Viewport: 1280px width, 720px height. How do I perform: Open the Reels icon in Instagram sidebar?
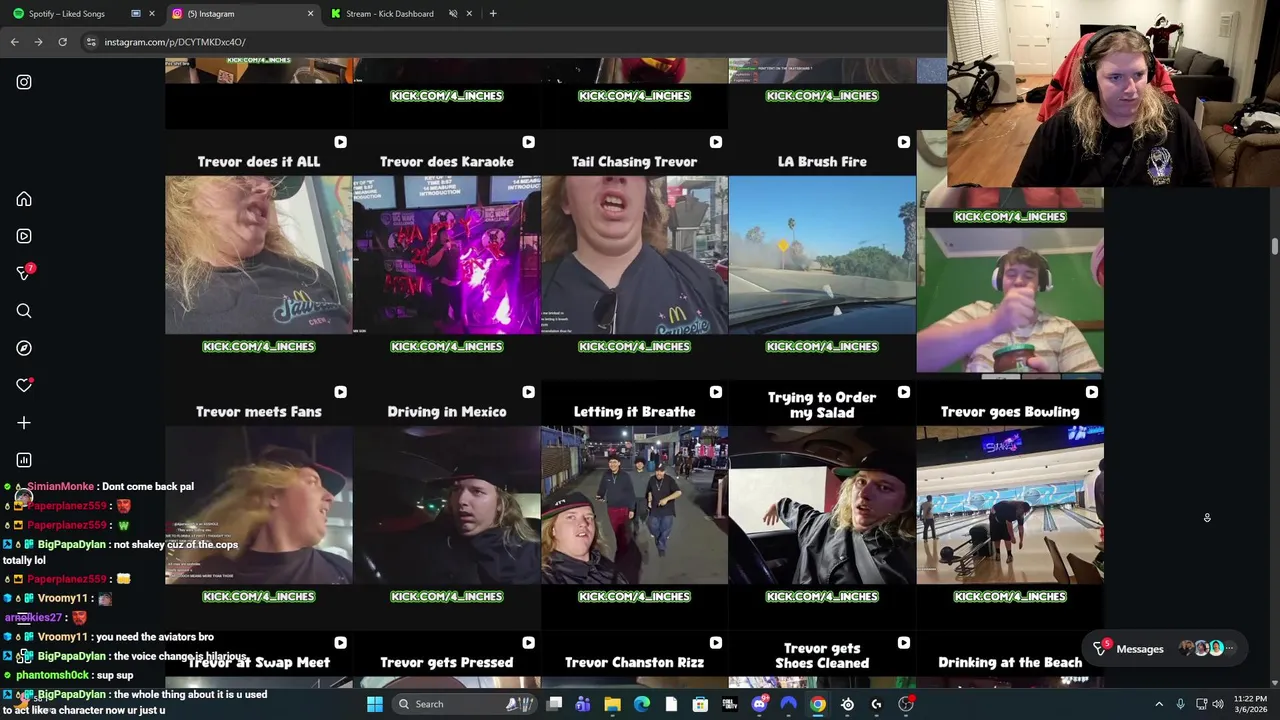[24, 236]
